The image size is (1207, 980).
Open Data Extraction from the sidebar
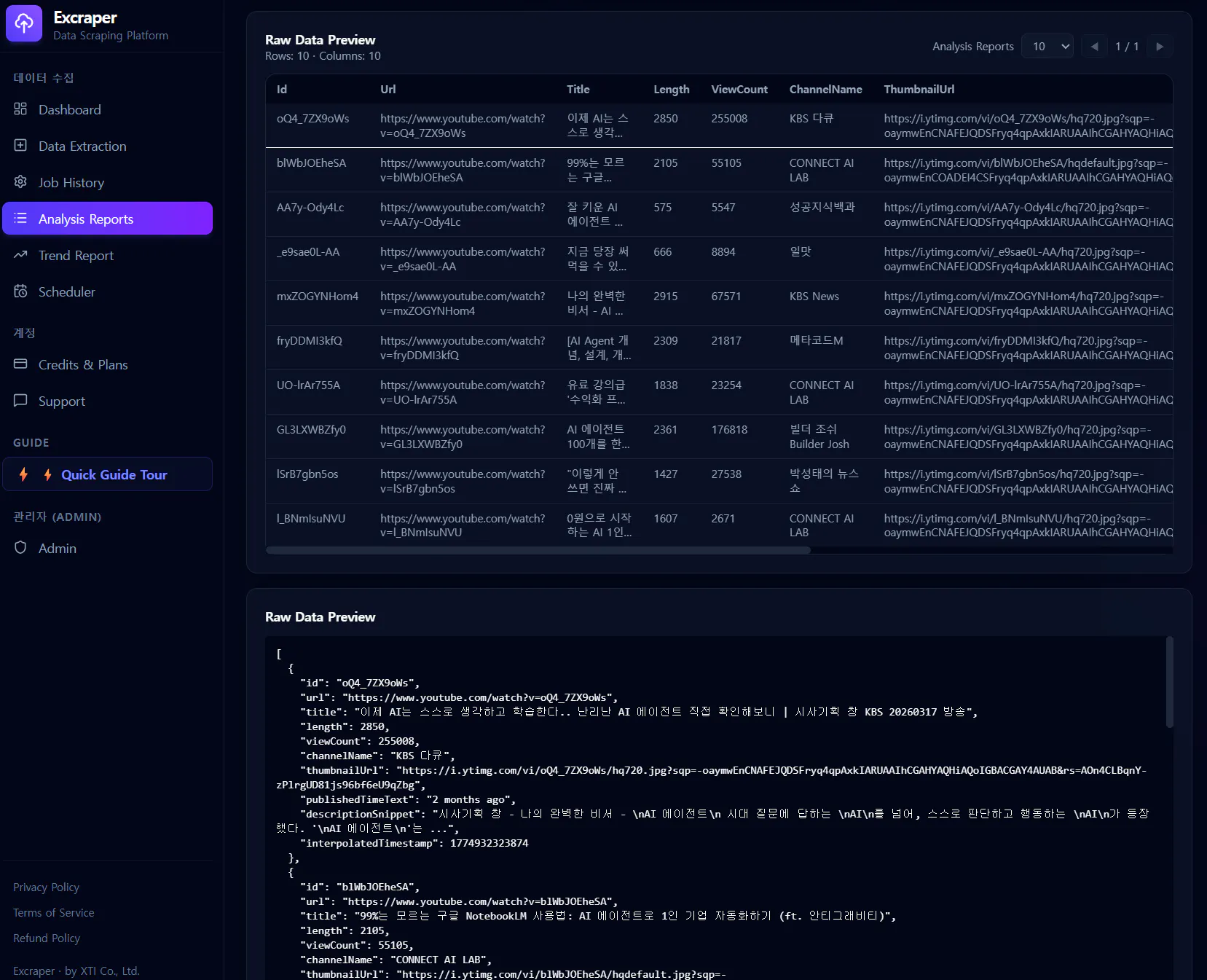click(108, 146)
